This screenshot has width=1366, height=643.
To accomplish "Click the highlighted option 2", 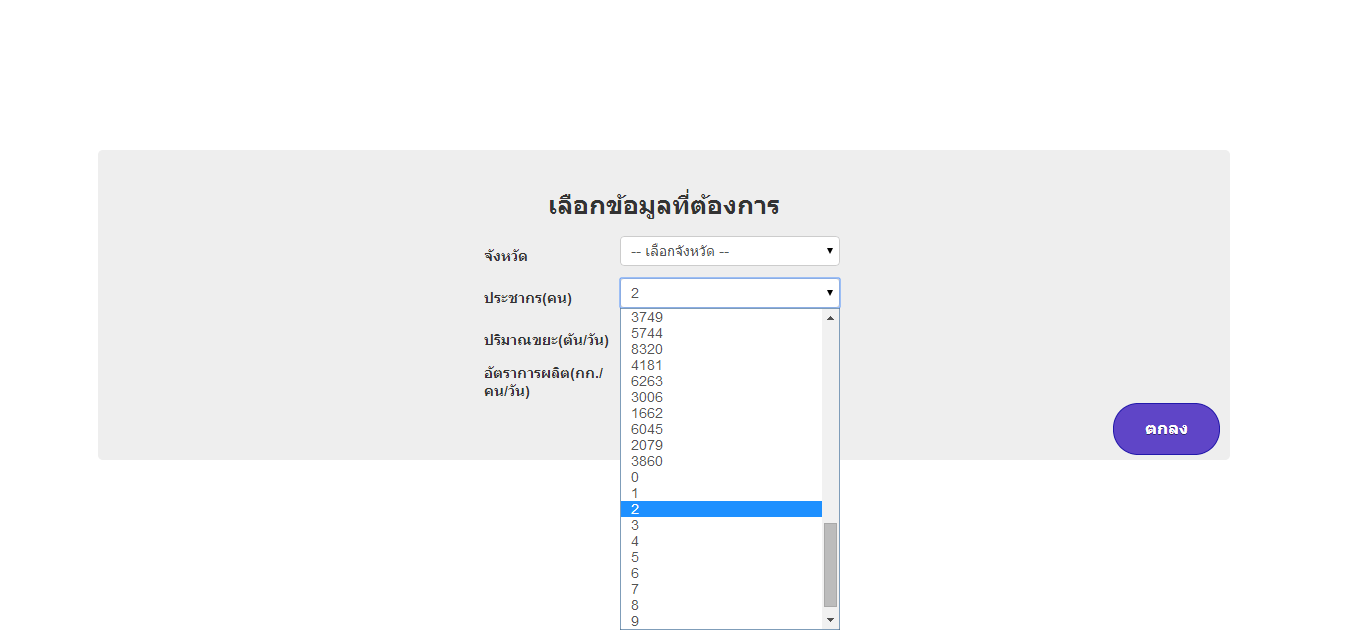I will pos(721,509).
